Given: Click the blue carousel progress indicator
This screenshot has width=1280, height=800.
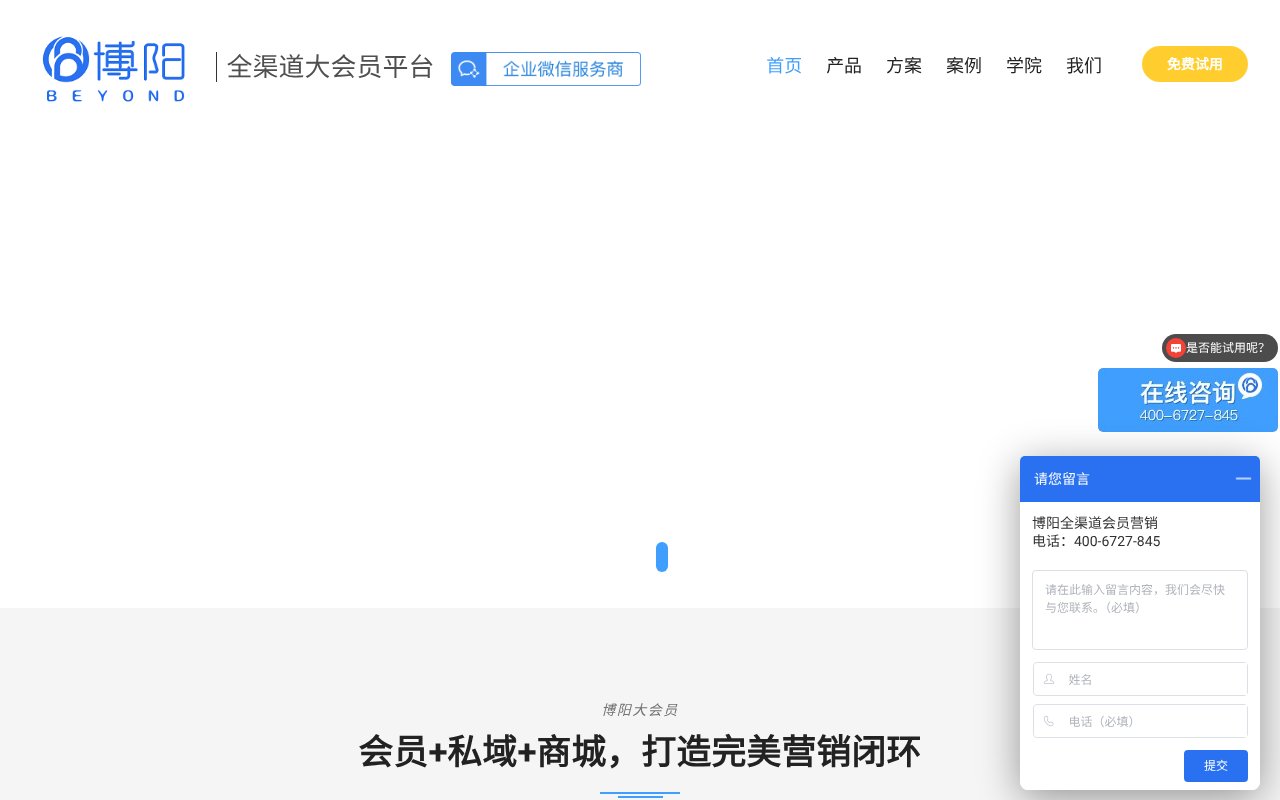Looking at the screenshot, I should pyautogui.click(x=662, y=557).
